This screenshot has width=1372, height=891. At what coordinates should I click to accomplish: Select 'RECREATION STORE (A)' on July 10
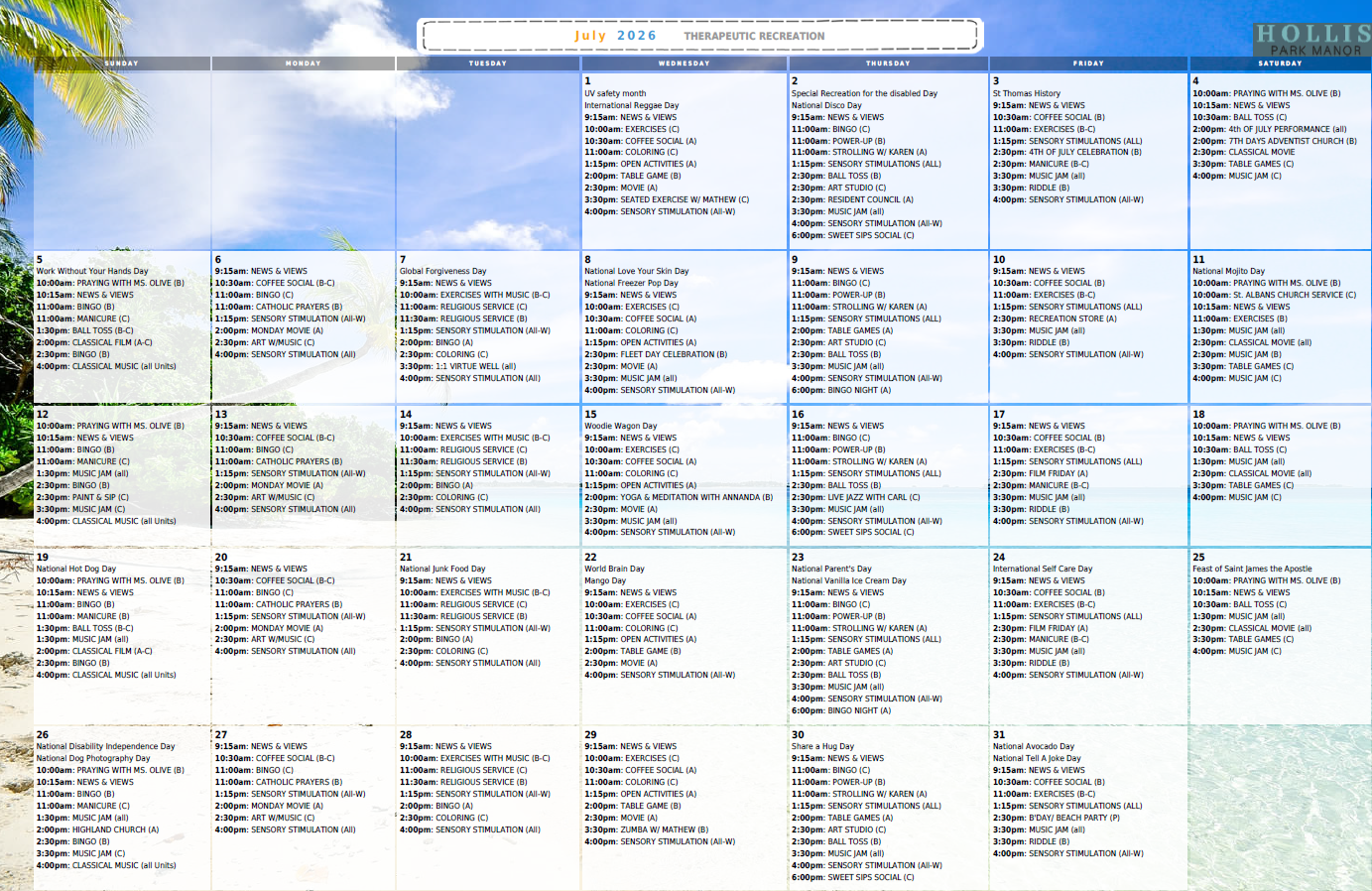(x=1055, y=318)
